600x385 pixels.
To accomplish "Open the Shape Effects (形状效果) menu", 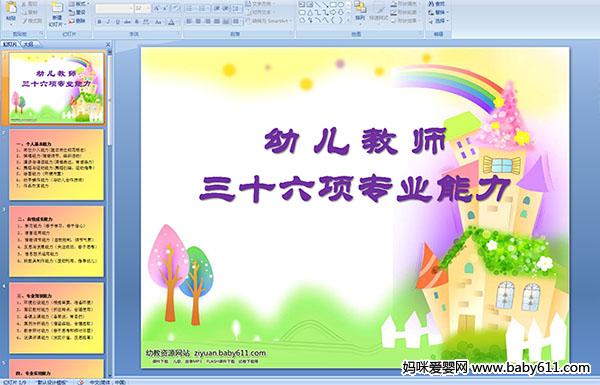I will tap(405, 21).
